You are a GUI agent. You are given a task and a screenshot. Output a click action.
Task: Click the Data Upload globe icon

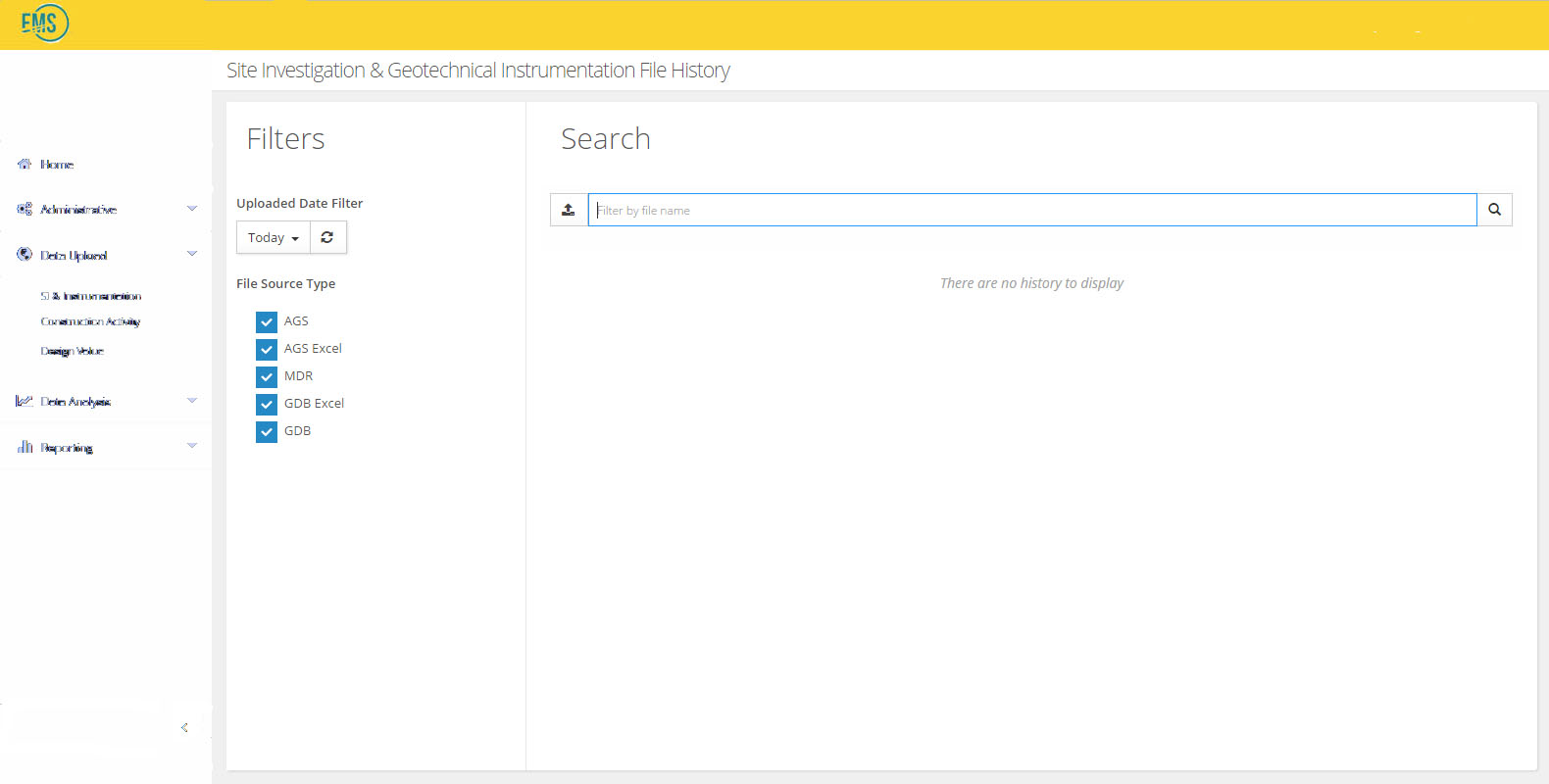[25, 254]
